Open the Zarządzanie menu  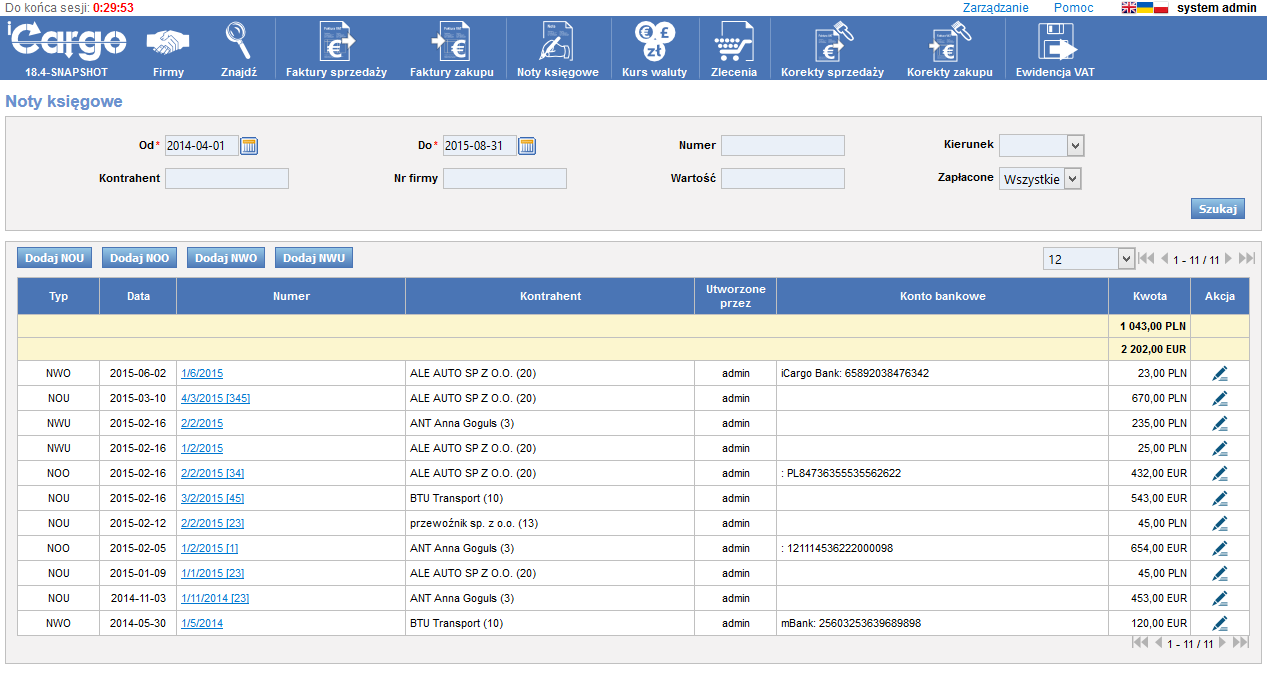(x=995, y=8)
